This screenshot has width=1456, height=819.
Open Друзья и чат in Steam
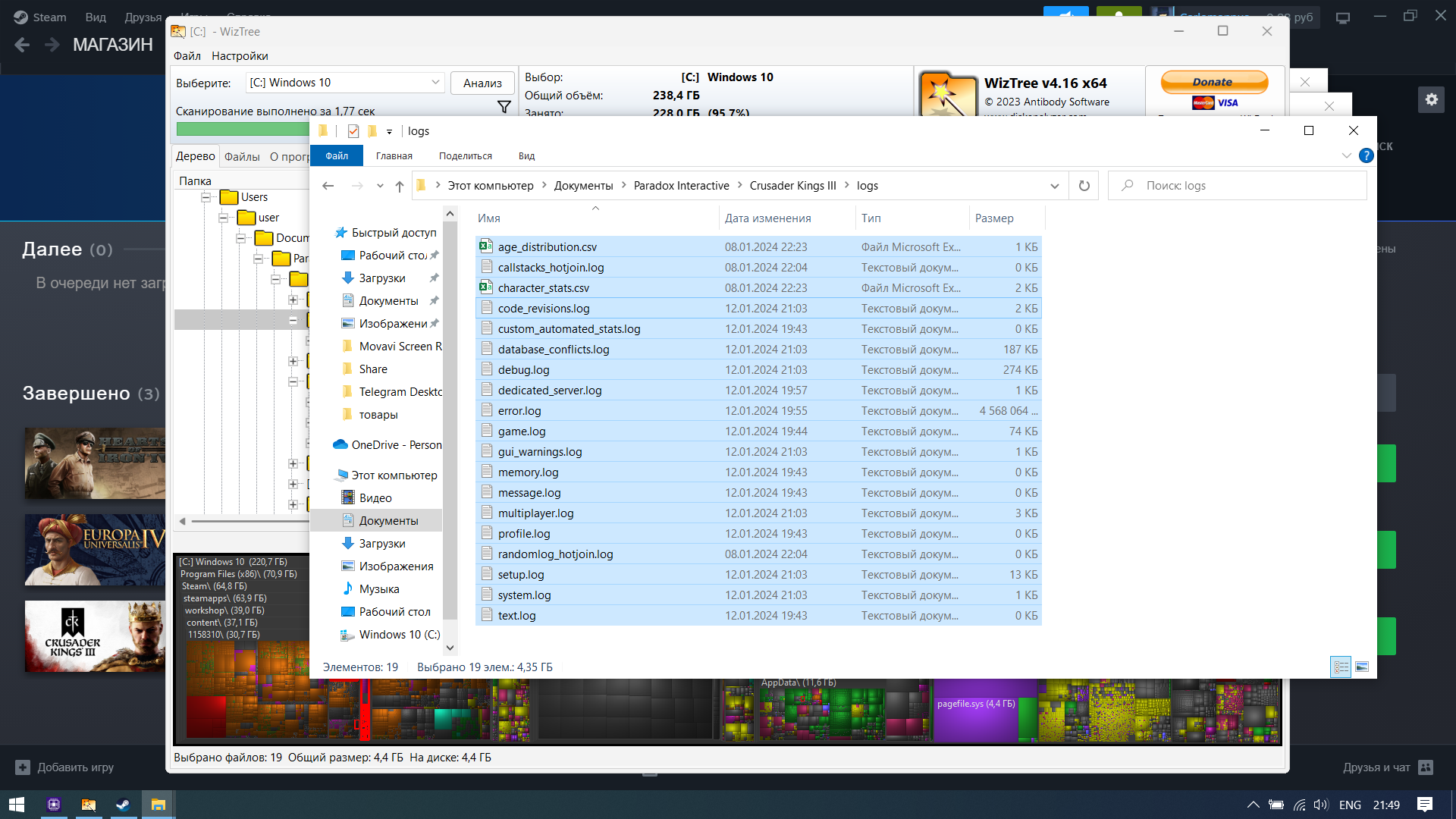tap(1387, 767)
